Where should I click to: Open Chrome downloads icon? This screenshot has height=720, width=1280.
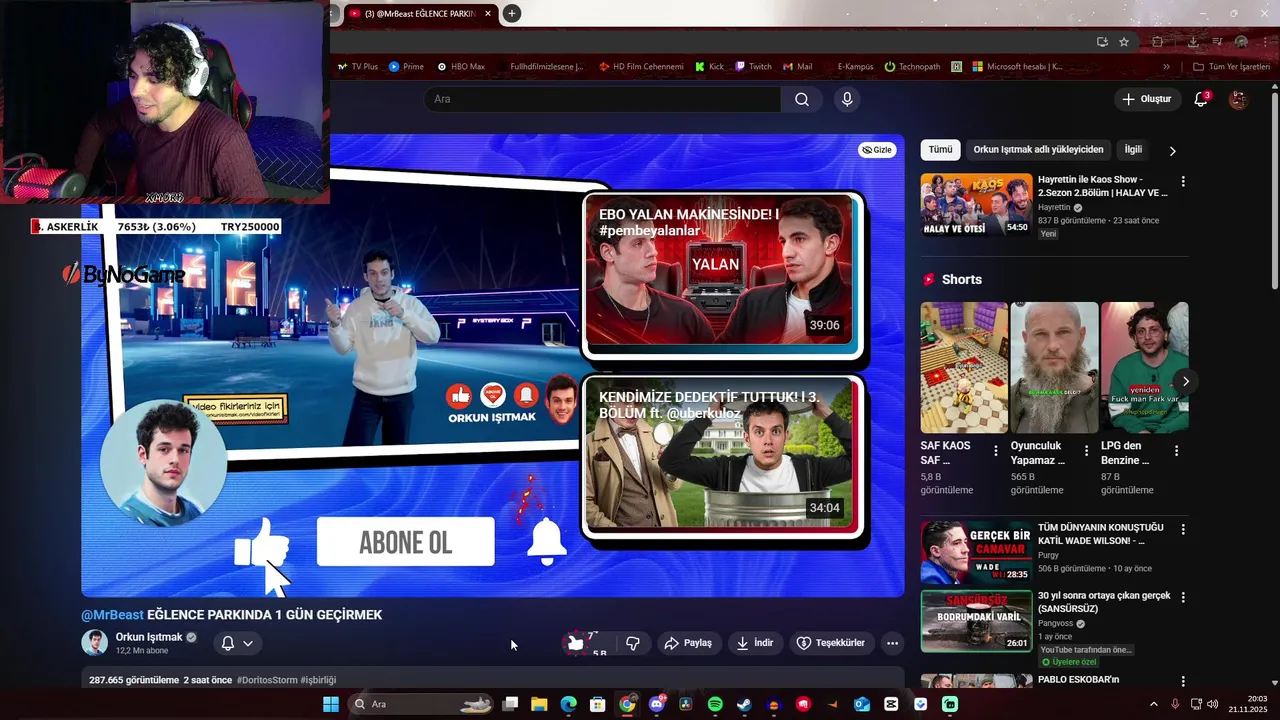point(1193,42)
